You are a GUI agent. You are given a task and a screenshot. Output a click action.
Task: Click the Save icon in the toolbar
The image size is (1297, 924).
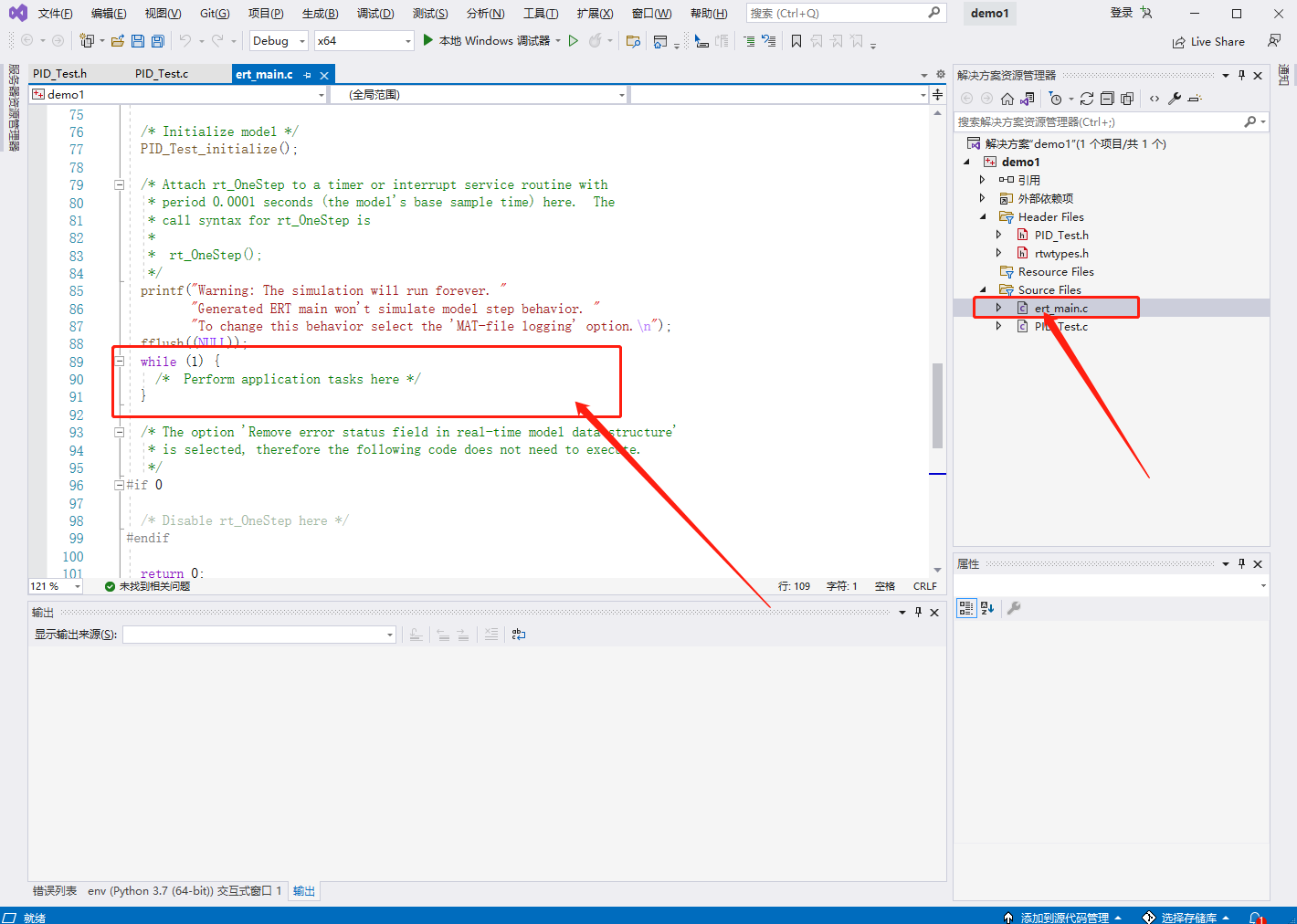click(x=138, y=41)
